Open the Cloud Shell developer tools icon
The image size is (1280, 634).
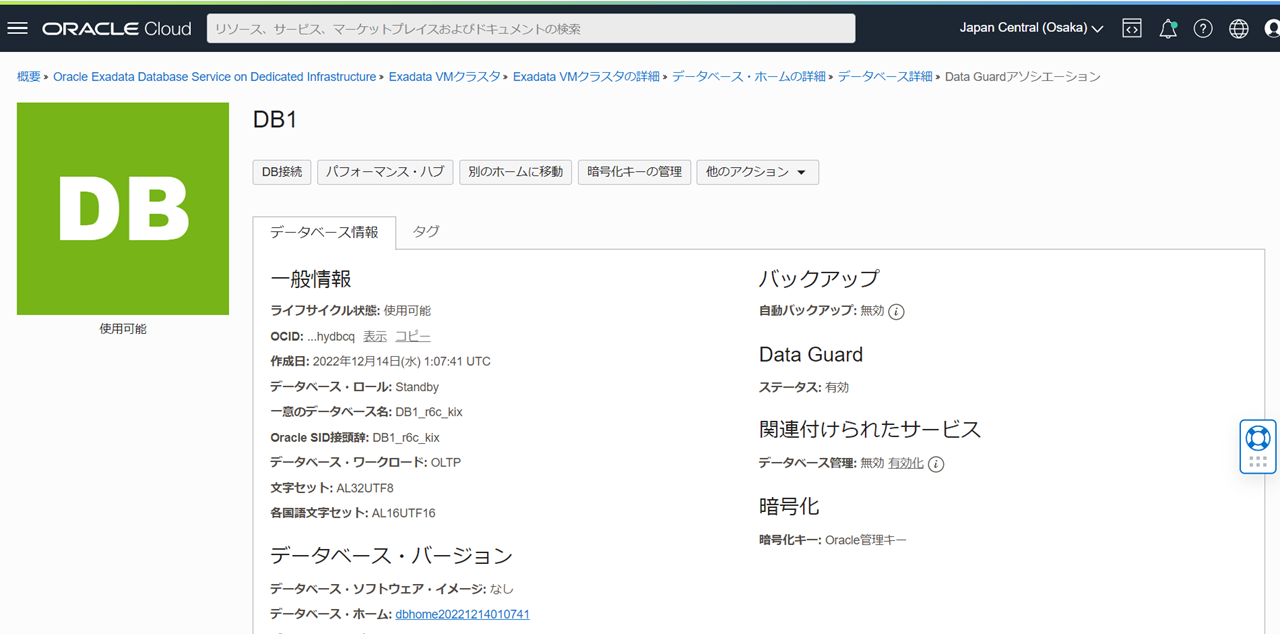pos(1131,28)
